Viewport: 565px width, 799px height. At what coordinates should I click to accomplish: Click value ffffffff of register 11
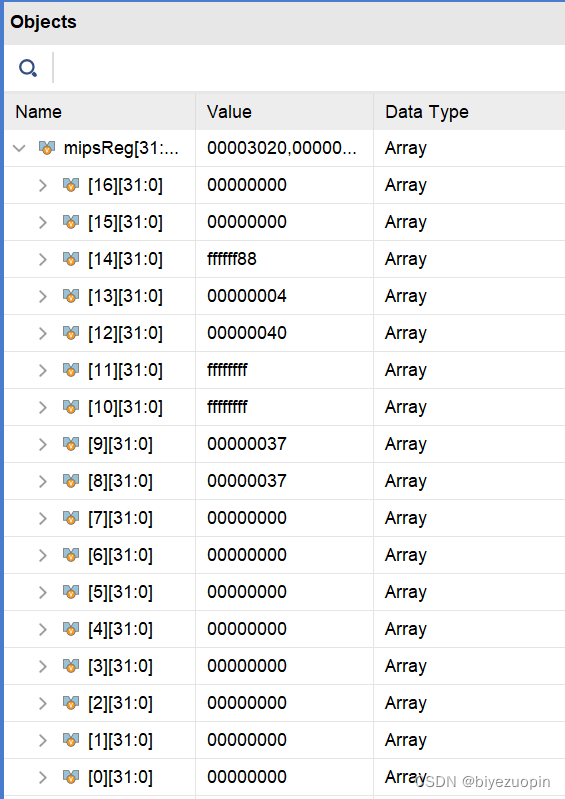pyautogui.click(x=227, y=370)
